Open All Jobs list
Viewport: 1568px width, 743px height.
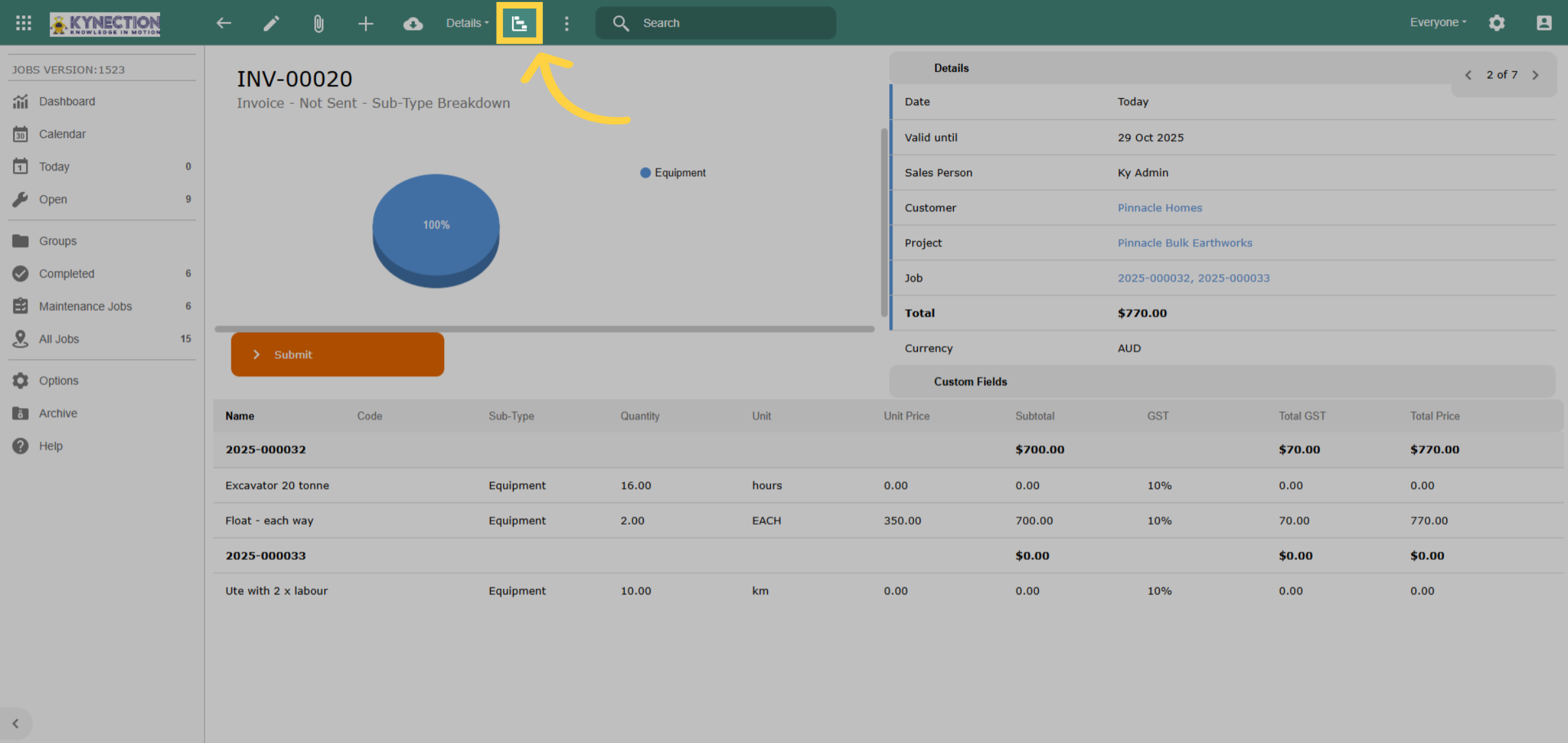(x=102, y=339)
